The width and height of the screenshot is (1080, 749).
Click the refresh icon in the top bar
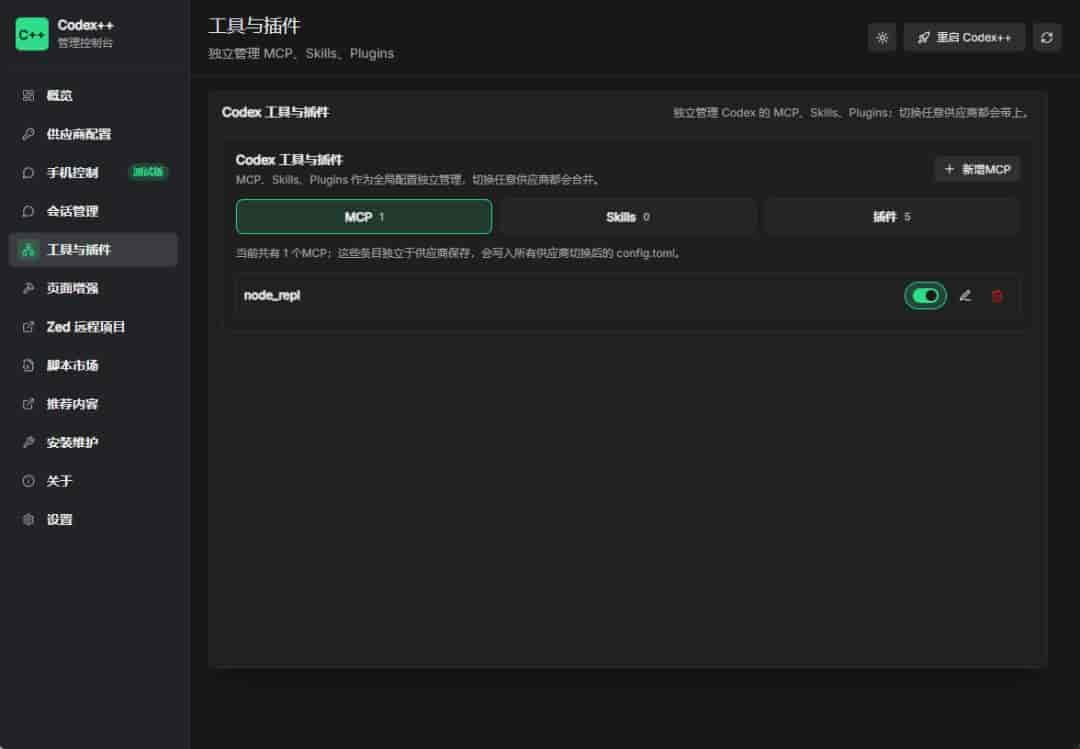click(1046, 38)
